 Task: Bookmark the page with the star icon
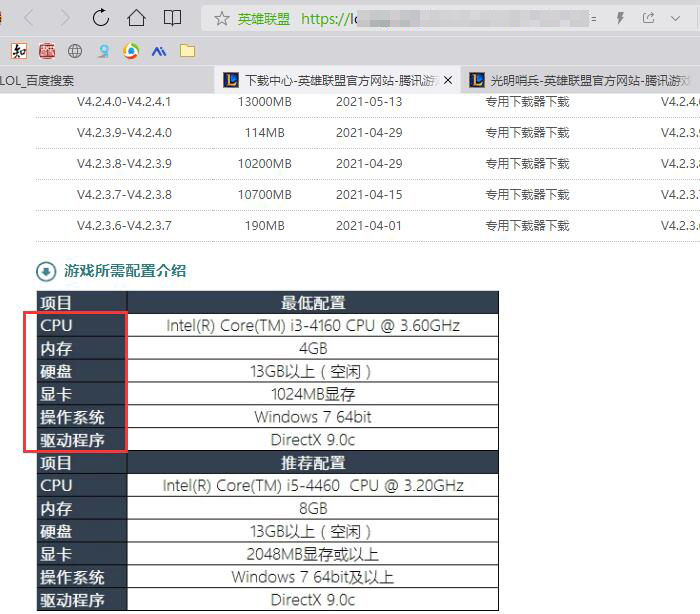tap(221, 19)
